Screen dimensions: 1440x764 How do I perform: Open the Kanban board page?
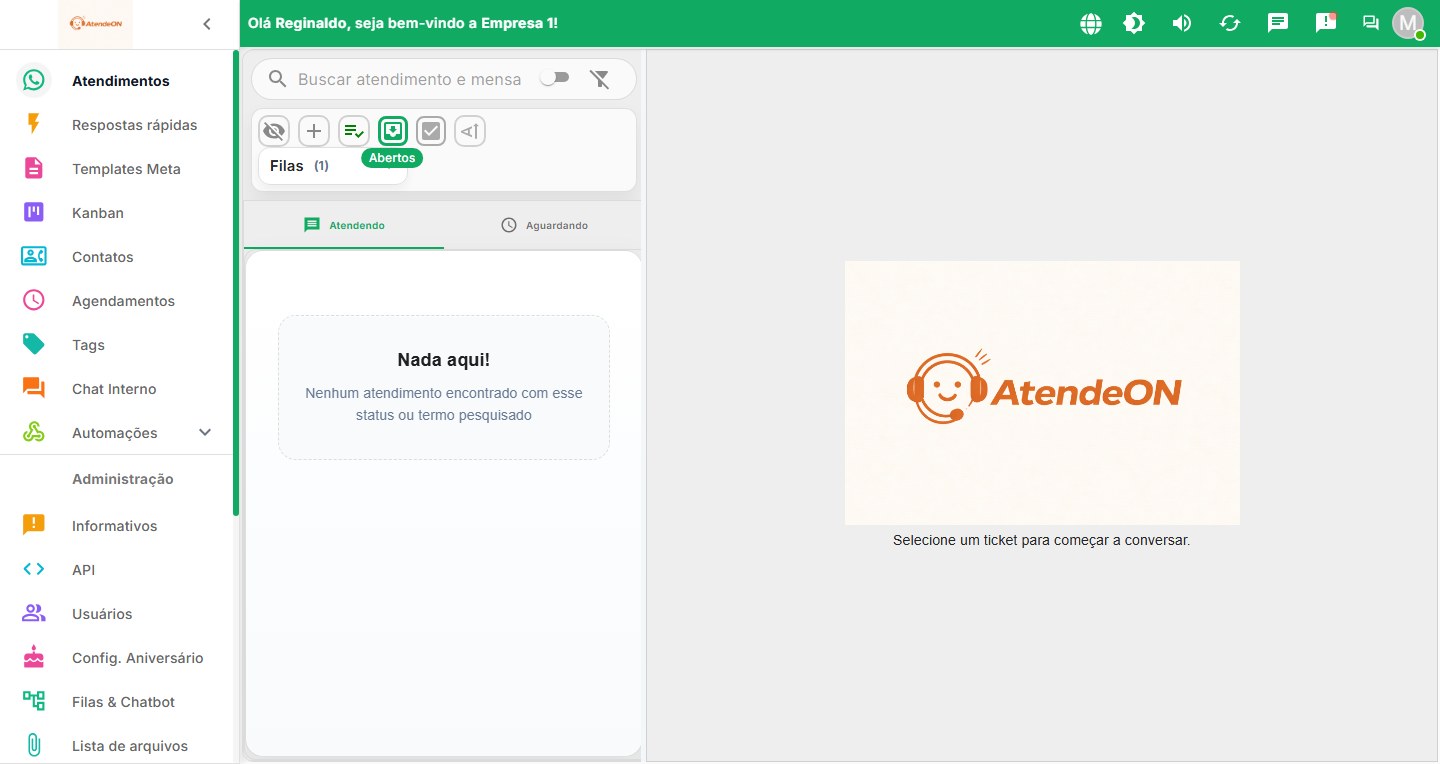118,213
